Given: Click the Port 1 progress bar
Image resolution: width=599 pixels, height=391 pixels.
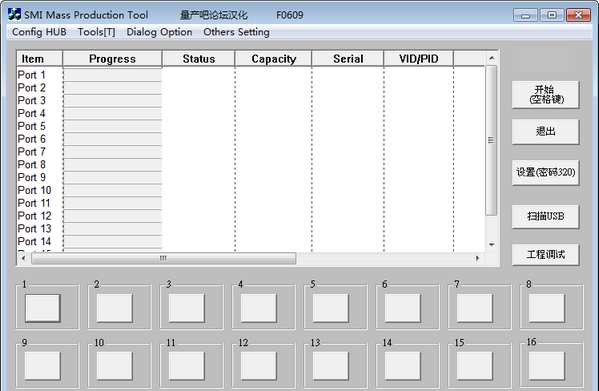Looking at the screenshot, I should point(113,75).
